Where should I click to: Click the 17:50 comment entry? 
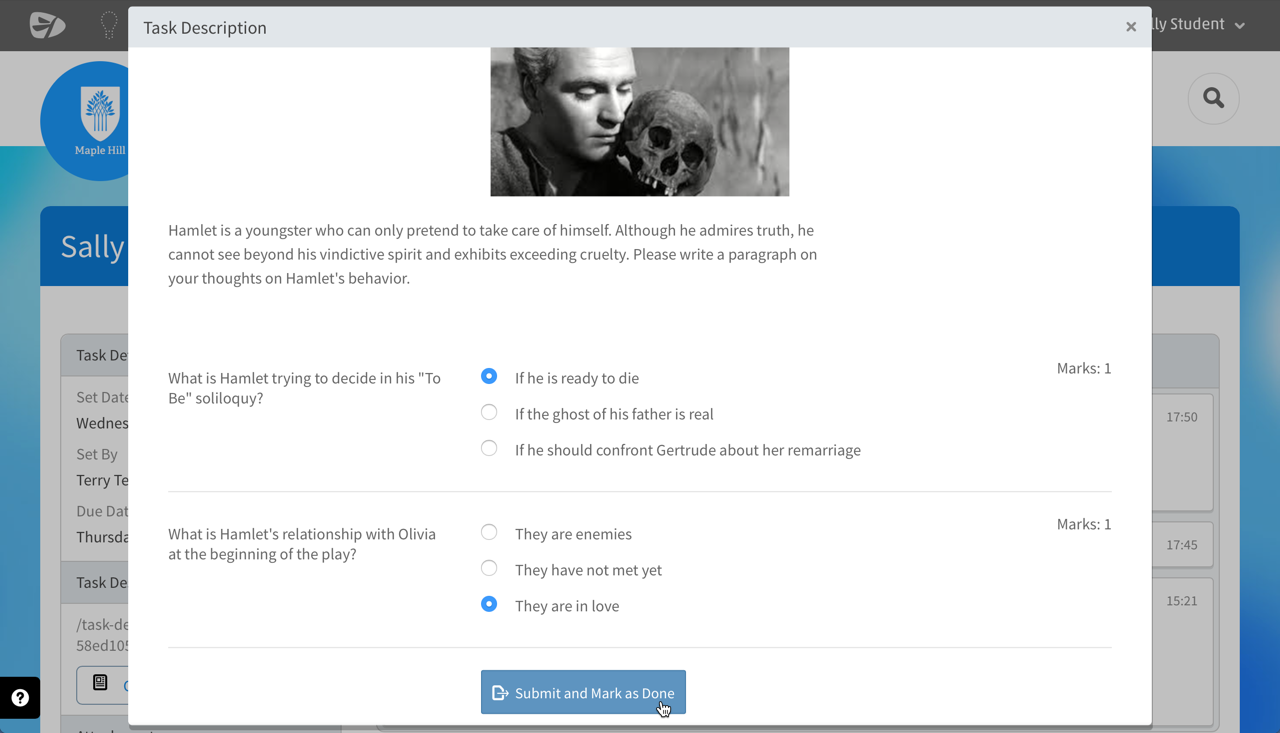pyautogui.click(x=1181, y=417)
